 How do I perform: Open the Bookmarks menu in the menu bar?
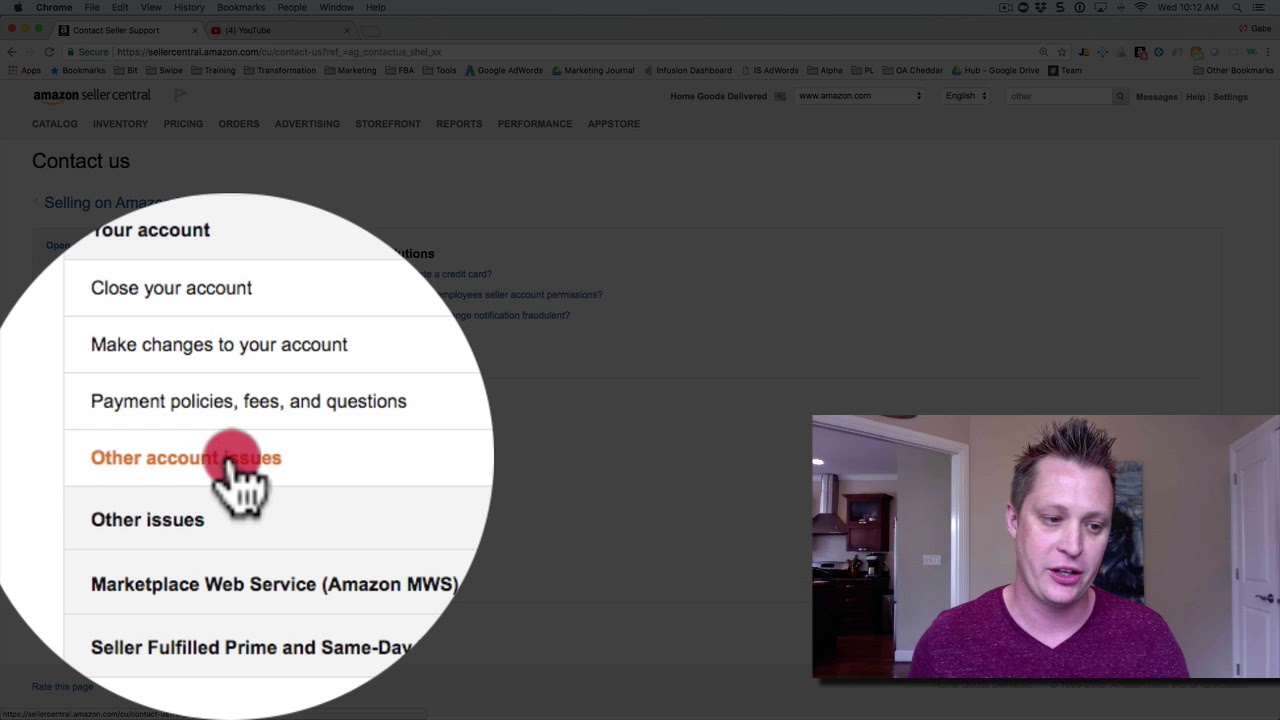pyautogui.click(x=241, y=7)
